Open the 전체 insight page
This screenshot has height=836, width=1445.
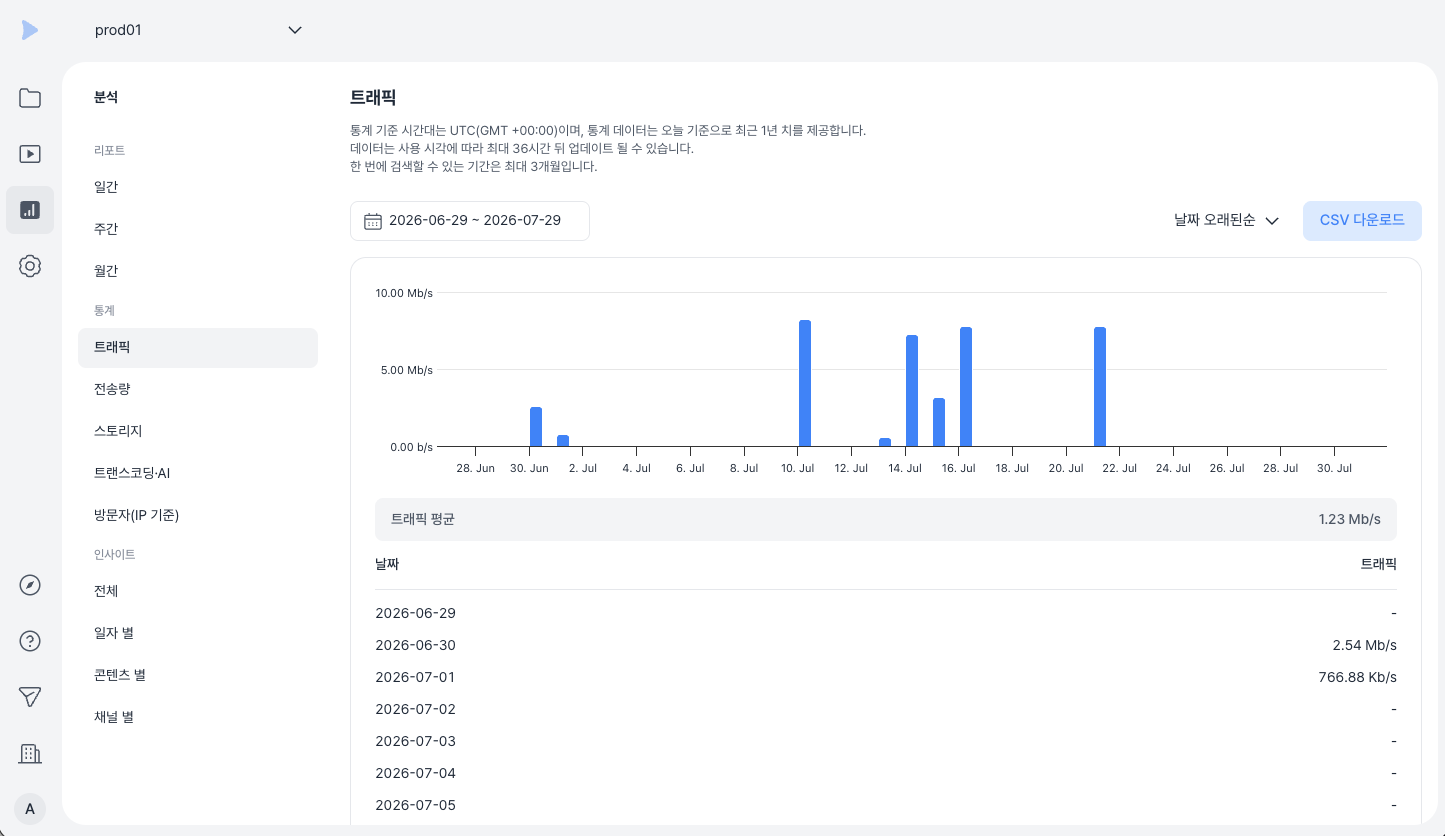[198, 591]
